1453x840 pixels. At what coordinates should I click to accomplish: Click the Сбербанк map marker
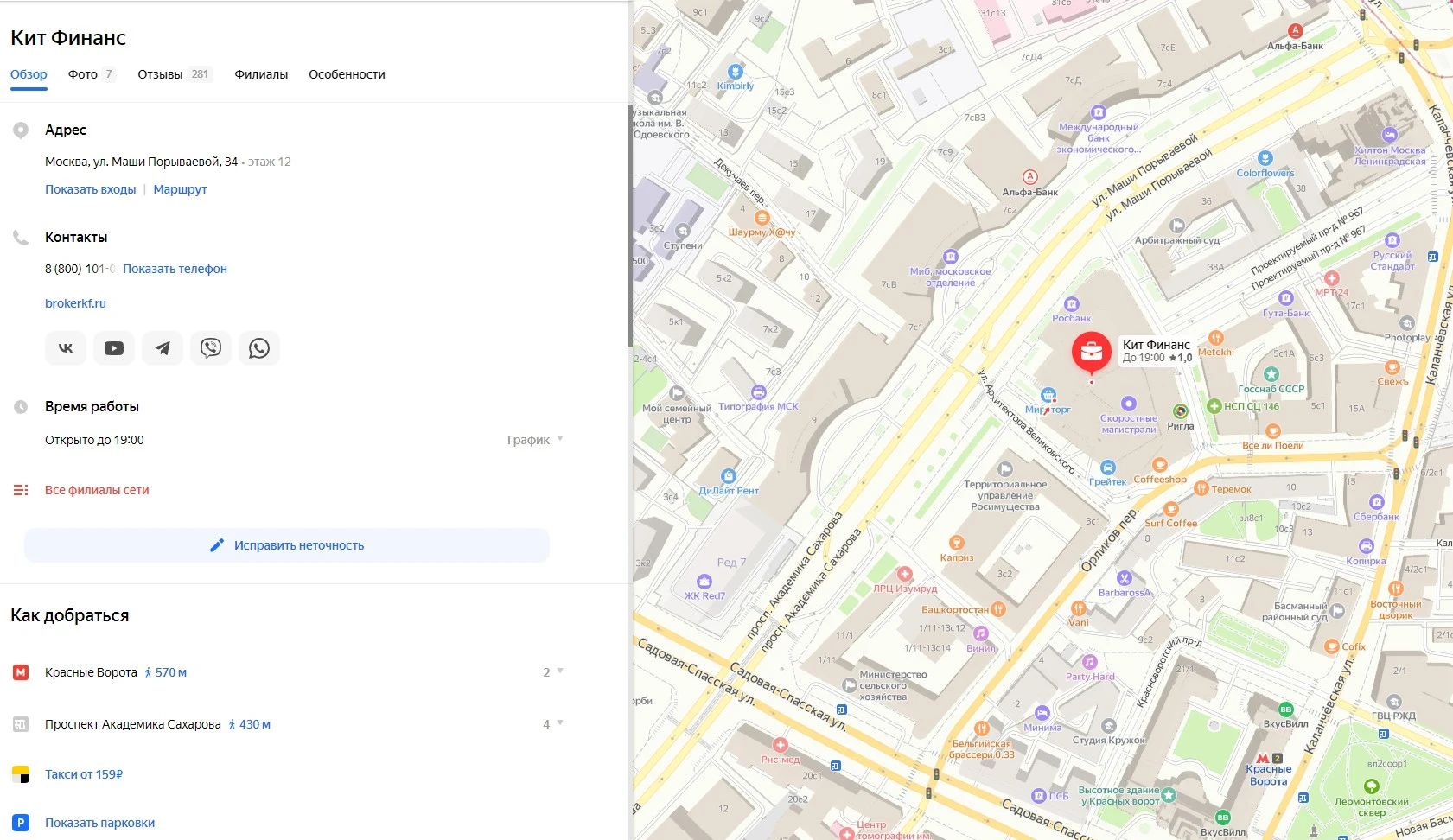(1377, 502)
